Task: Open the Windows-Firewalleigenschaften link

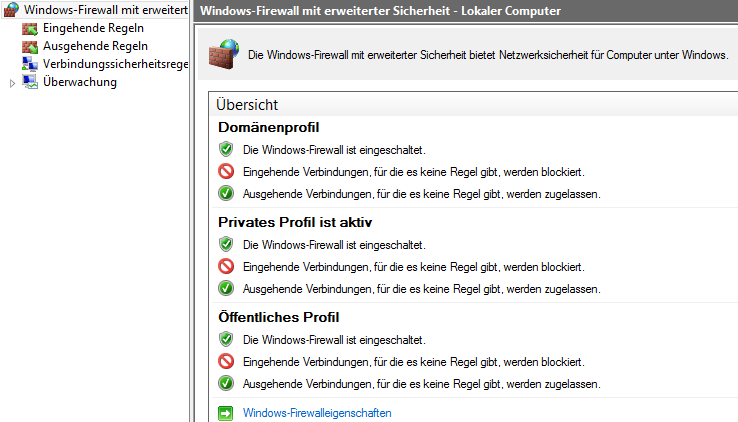Action: 317,412
